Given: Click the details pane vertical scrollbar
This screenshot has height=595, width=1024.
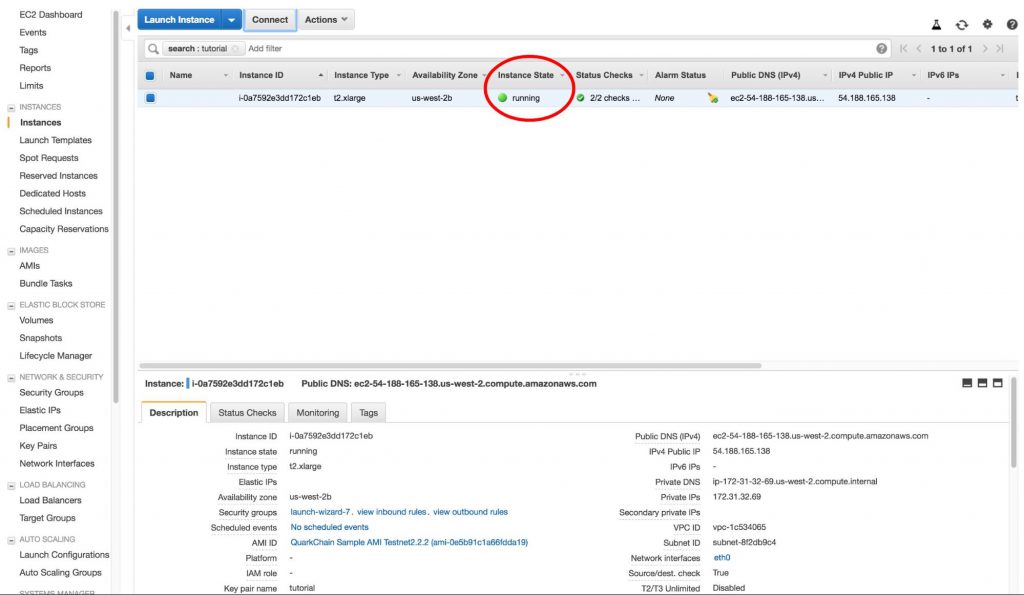Looking at the screenshot, I should (1014, 423).
